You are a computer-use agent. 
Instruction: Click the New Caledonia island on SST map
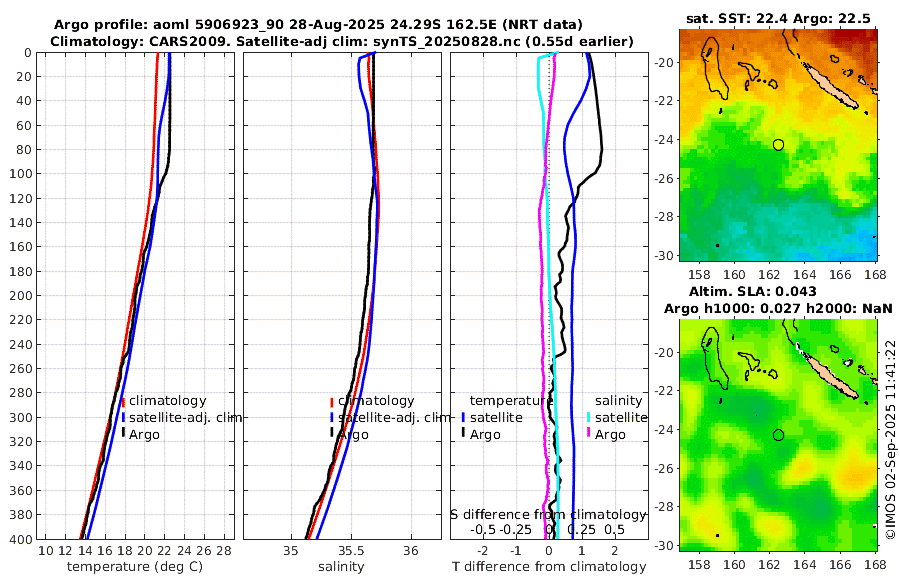[x=830, y=86]
